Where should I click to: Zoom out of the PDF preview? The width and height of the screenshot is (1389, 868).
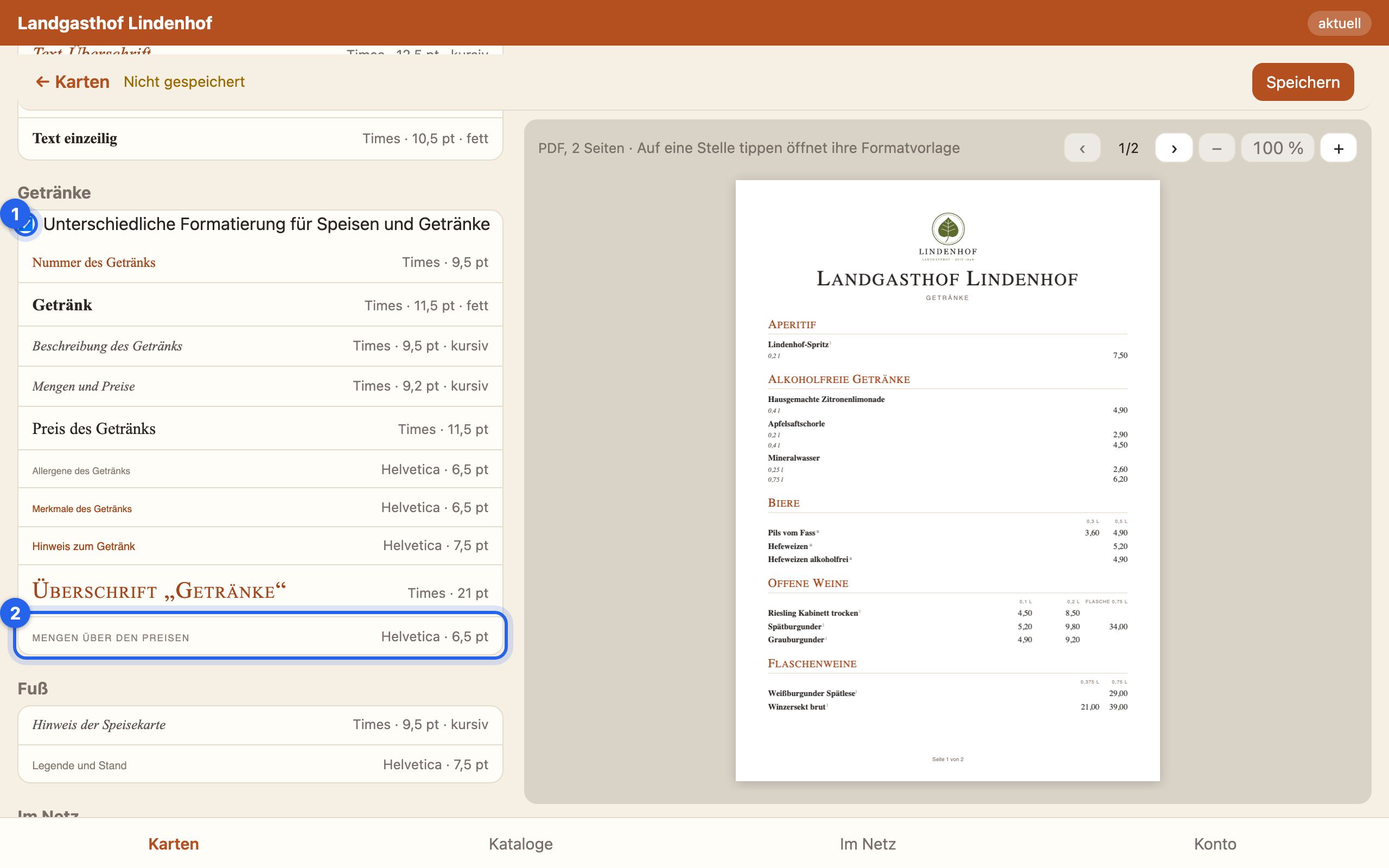(x=1216, y=148)
